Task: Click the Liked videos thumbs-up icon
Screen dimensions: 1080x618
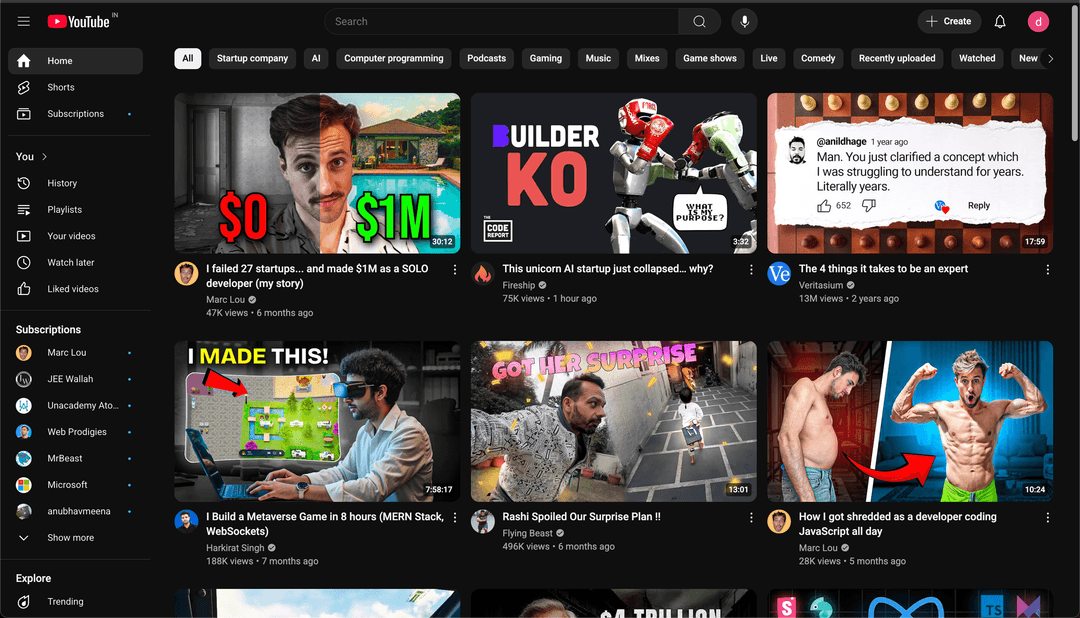Action: click(23, 289)
